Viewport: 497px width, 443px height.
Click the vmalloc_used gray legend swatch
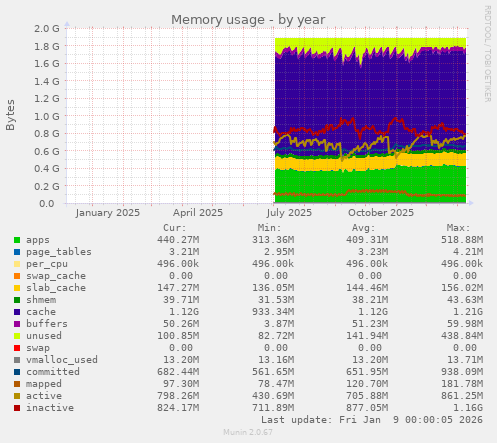point(17,360)
